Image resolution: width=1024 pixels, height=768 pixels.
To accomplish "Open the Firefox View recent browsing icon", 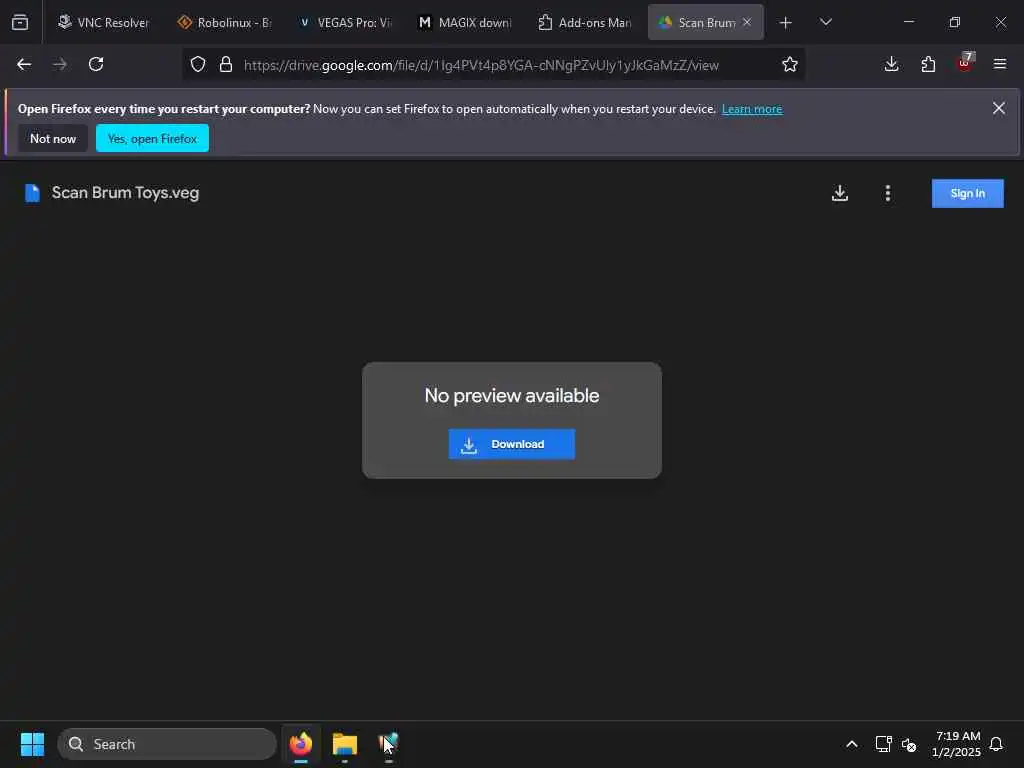I will point(20,22).
